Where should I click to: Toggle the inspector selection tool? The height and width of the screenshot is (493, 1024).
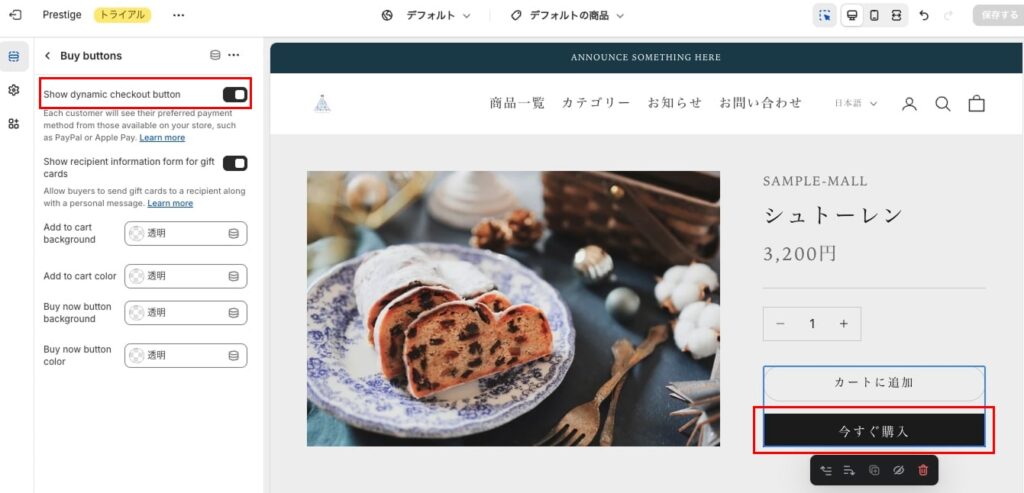[x=825, y=15]
